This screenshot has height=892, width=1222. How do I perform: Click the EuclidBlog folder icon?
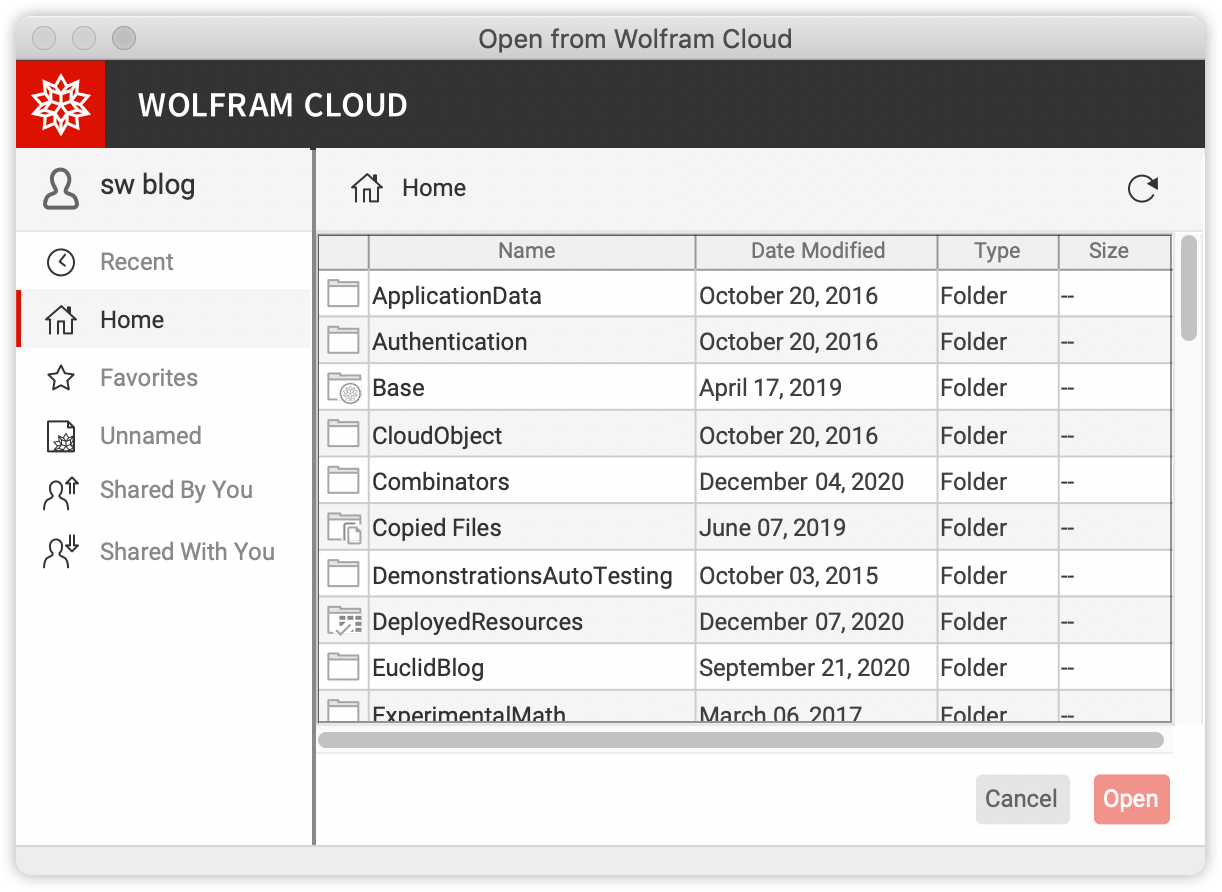coord(343,666)
